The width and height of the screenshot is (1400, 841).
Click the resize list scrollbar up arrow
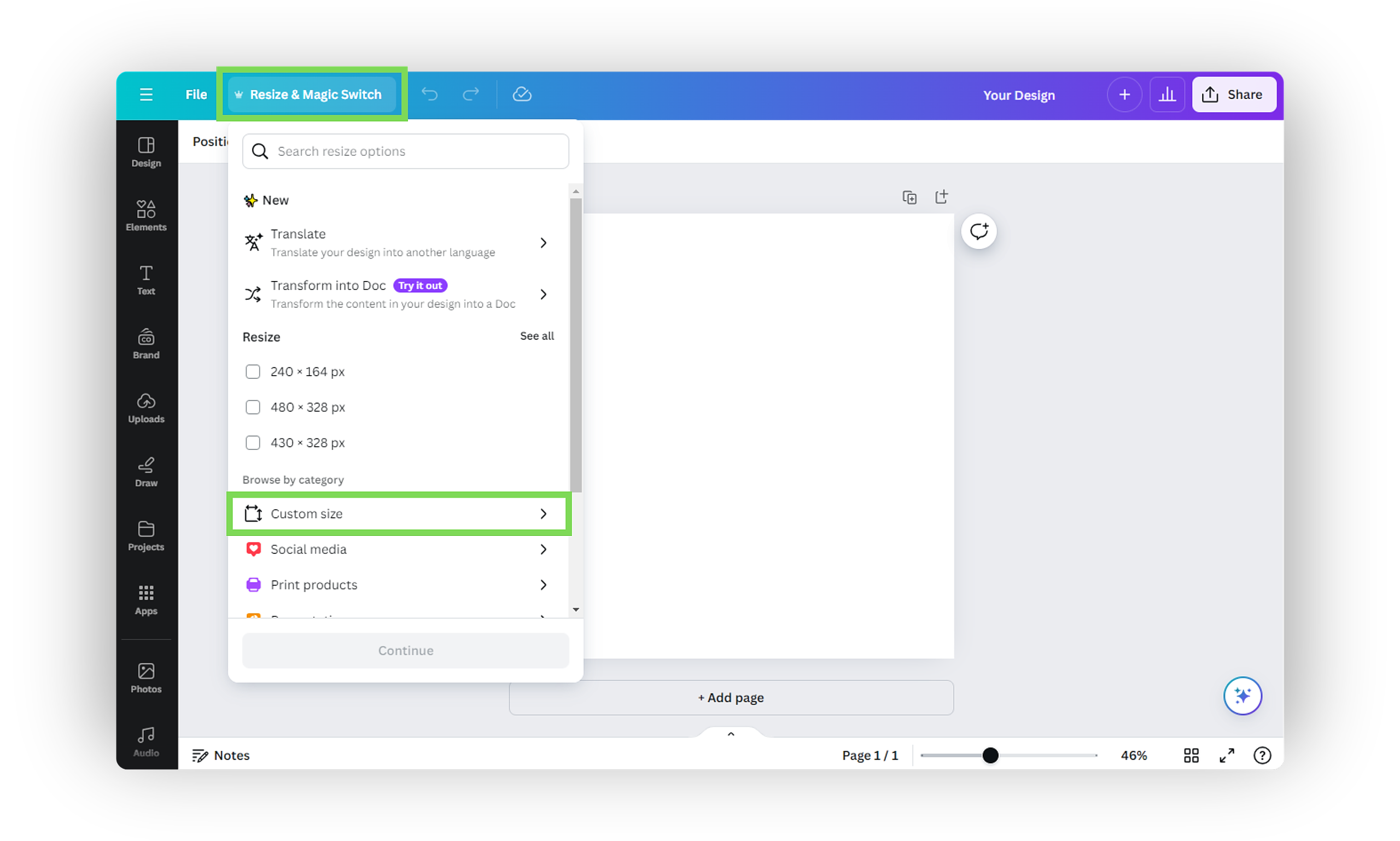click(576, 191)
